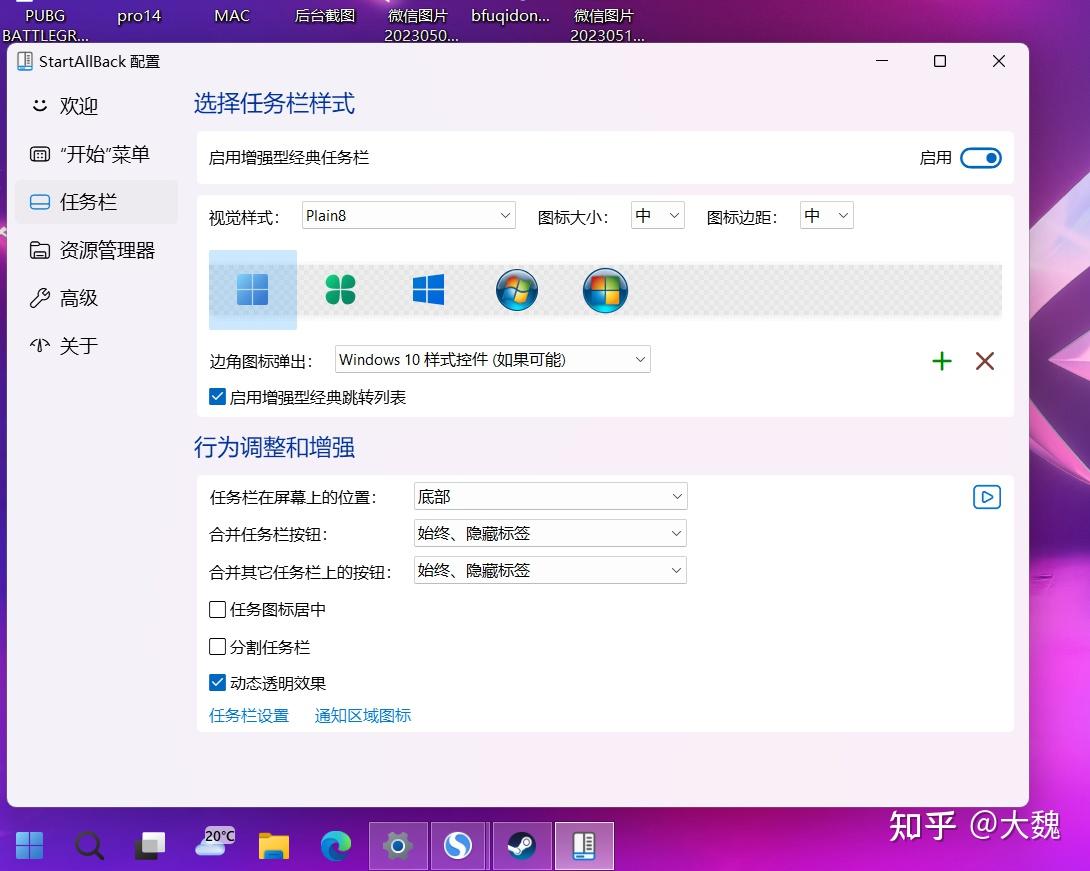Select the rightmost classic orb start button style
The image size is (1090, 871).
tap(605, 290)
